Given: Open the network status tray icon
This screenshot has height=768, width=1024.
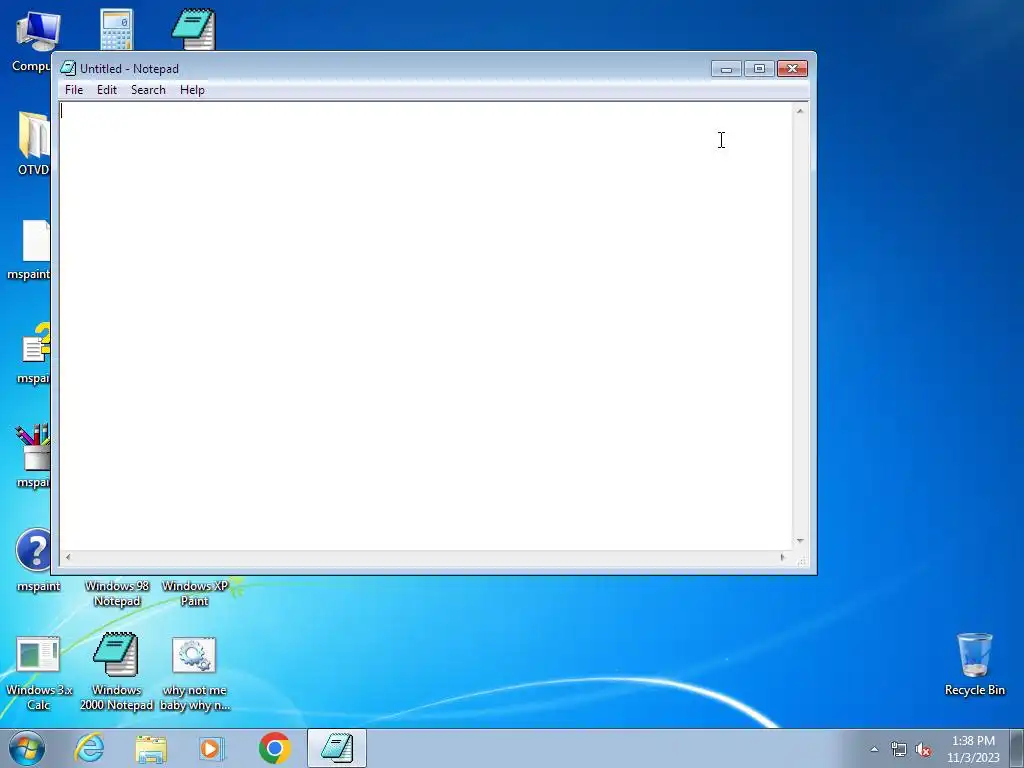Looking at the screenshot, I should tap(899, 750).
